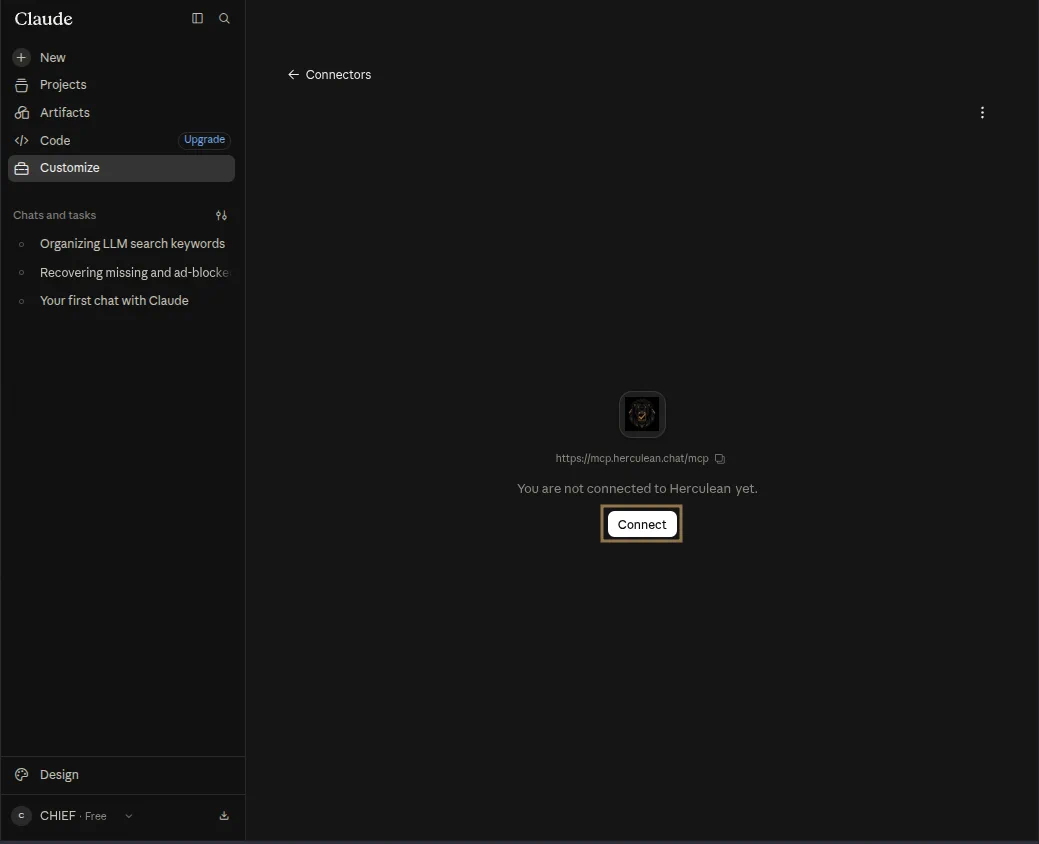
Task: Open search with the magnifier icon
Action: coord(225,19)
